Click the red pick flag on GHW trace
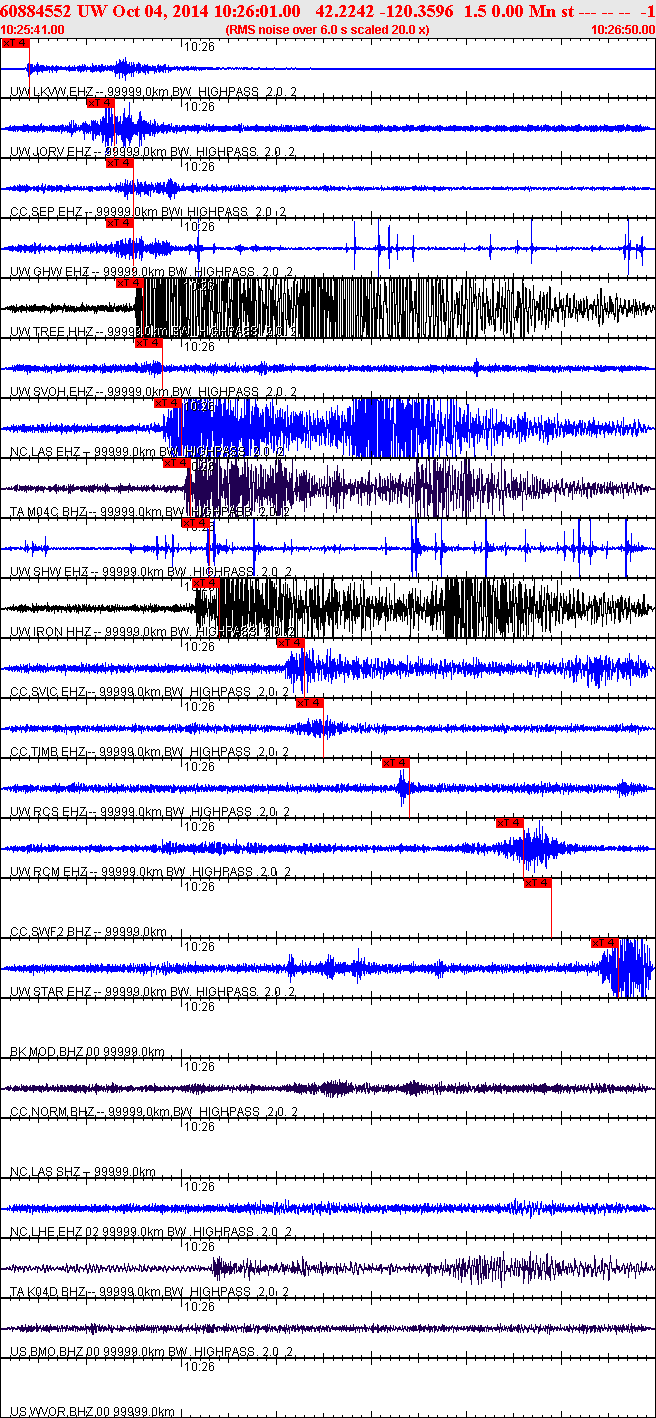Viewport: 656px width, 1418px height. (119, 223)
